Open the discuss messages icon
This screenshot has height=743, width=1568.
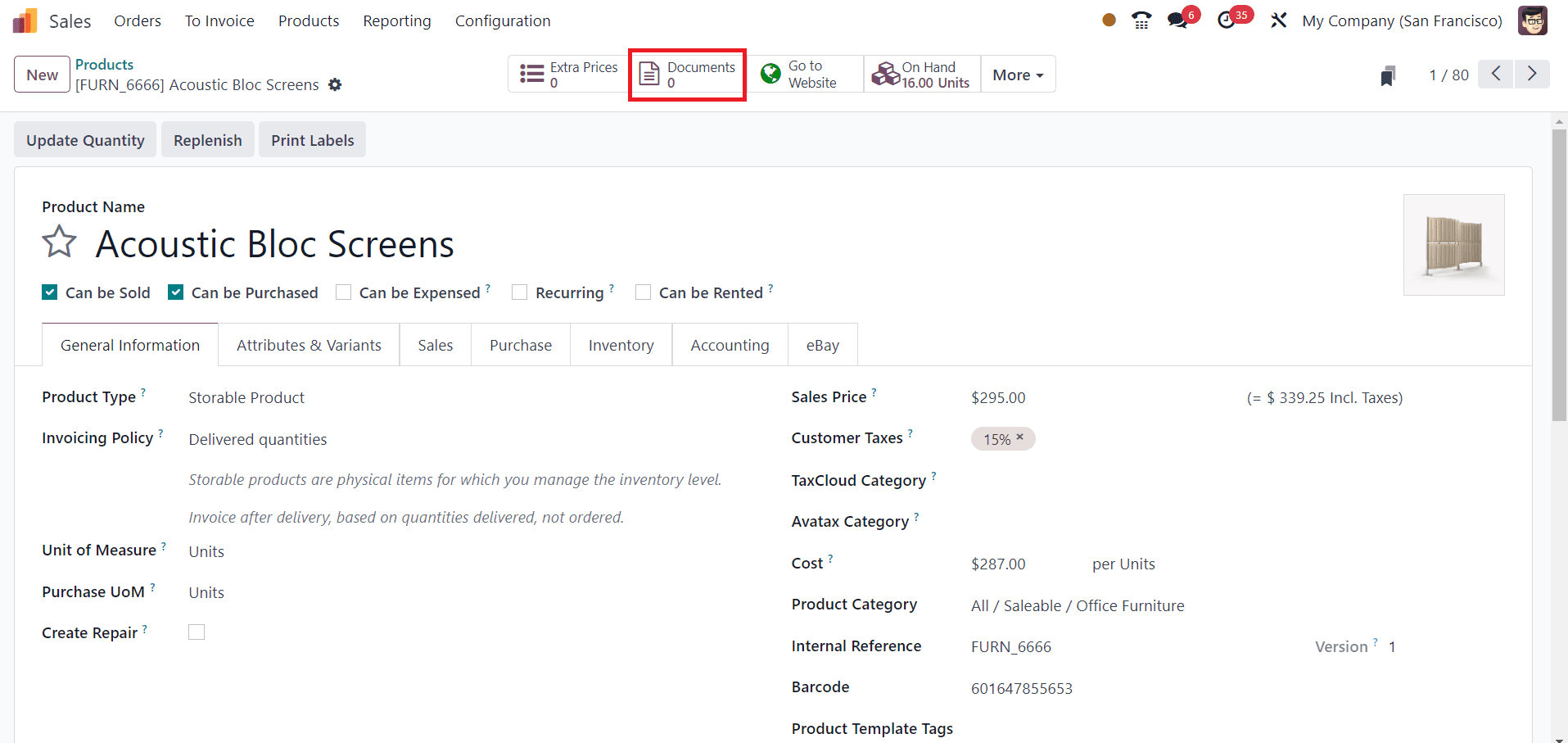tap(1178, 20)
